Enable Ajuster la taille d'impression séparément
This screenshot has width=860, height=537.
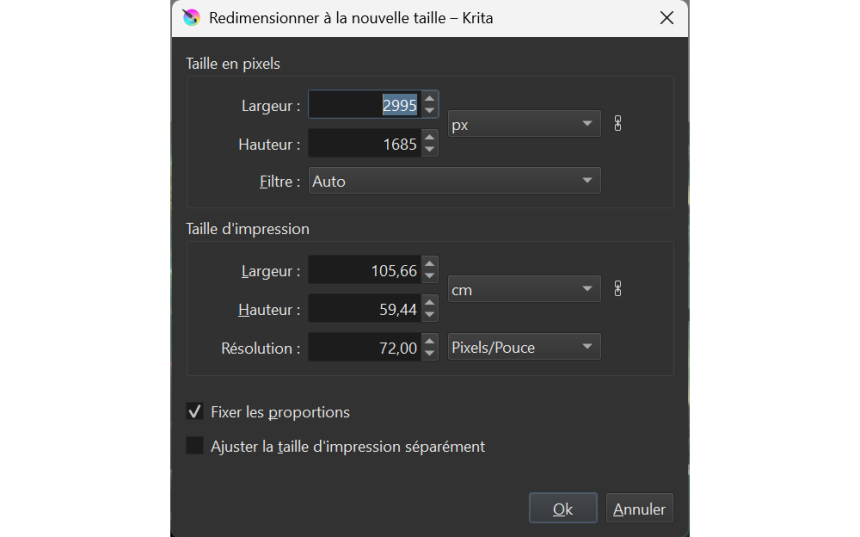pos(195,446)
